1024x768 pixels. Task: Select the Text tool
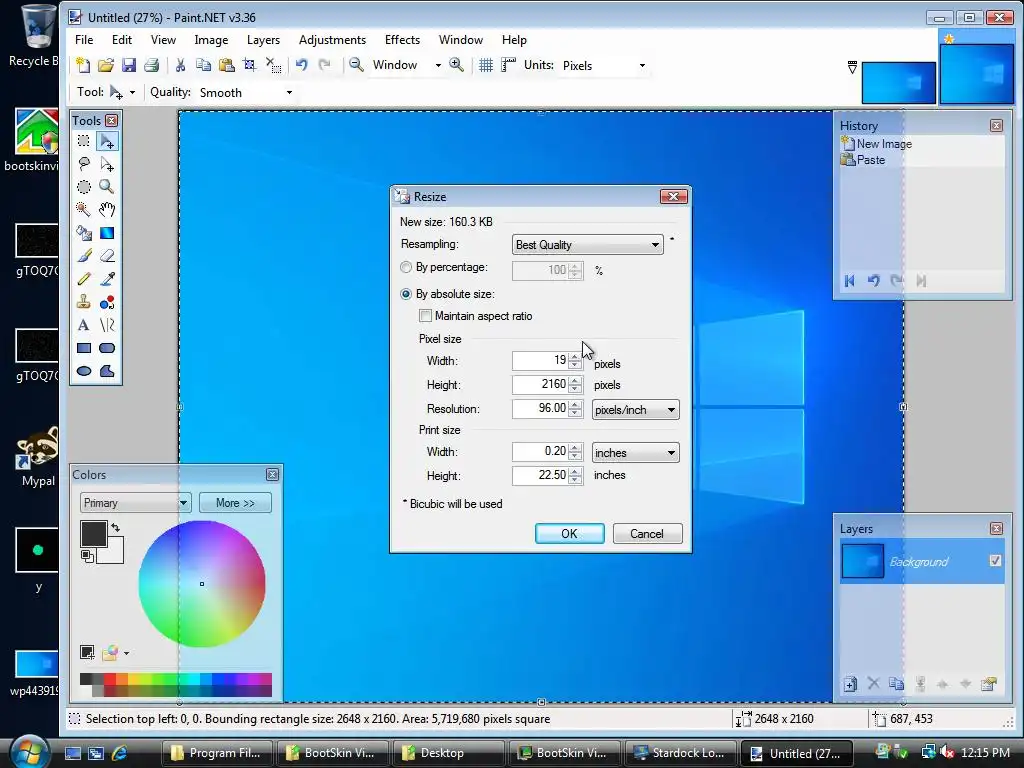(x=84, y=325)
